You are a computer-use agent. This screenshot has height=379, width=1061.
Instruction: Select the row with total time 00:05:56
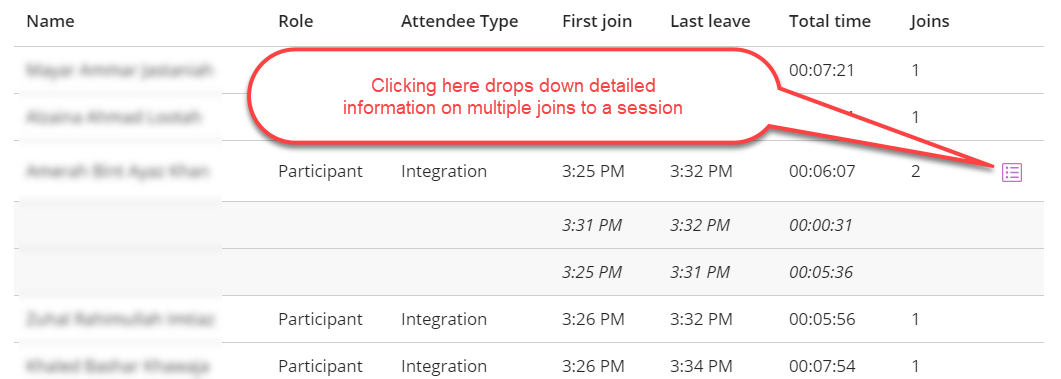(x=529, y=319)
